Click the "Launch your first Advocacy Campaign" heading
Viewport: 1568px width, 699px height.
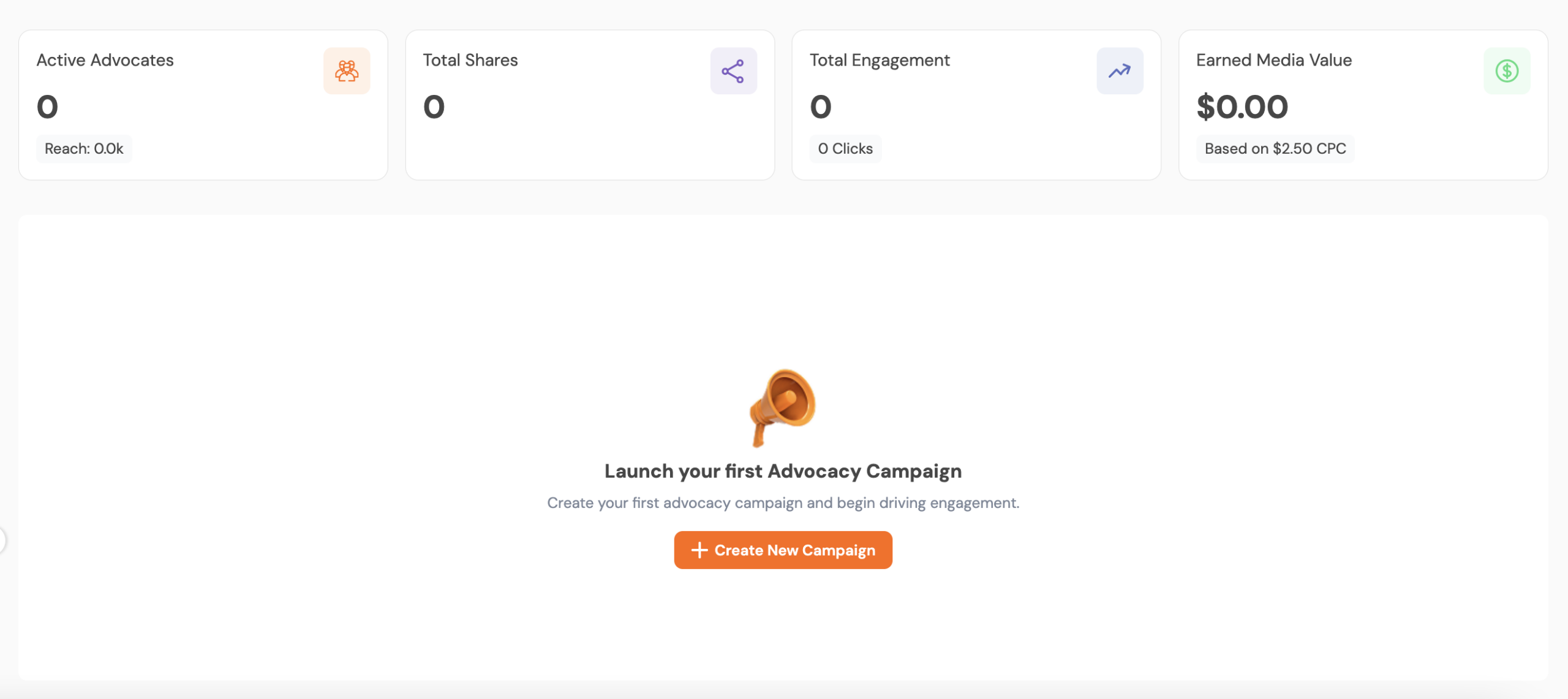783,471
